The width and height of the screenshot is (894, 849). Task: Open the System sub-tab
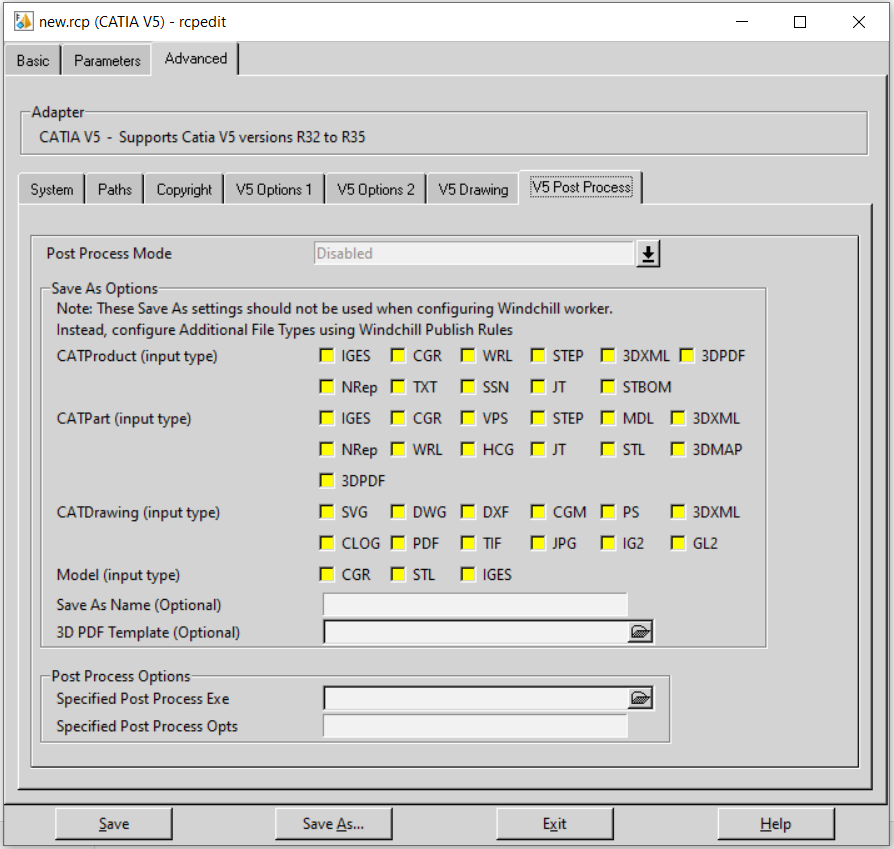(52, 189)
